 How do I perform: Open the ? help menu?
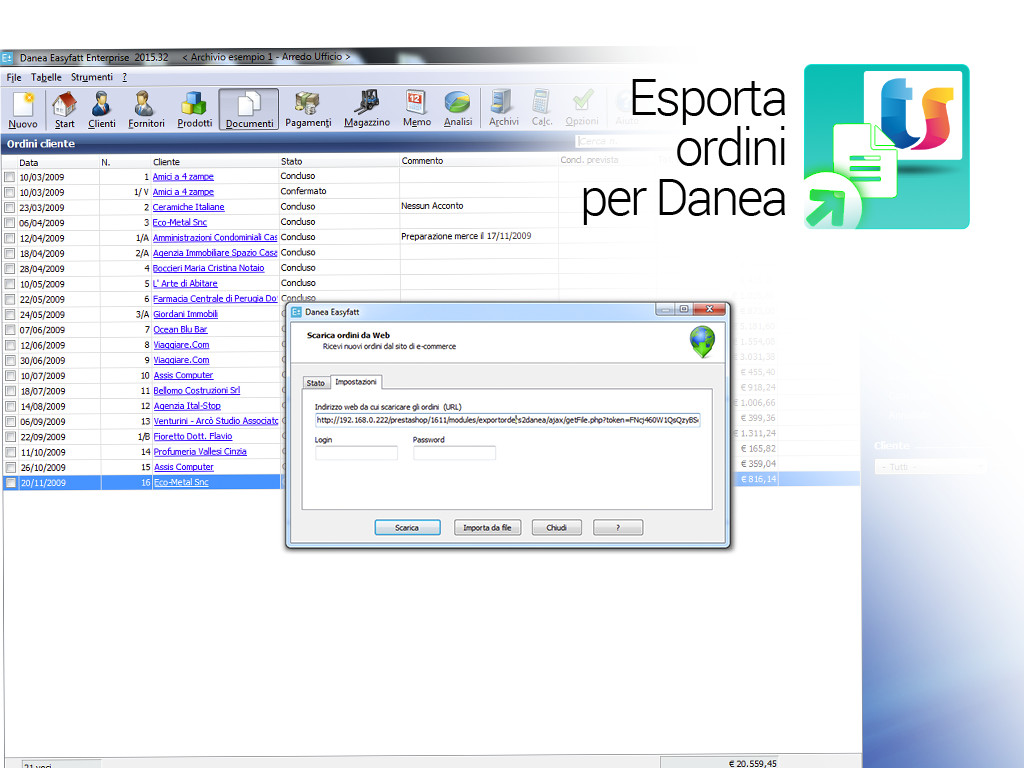coord(125,77)
